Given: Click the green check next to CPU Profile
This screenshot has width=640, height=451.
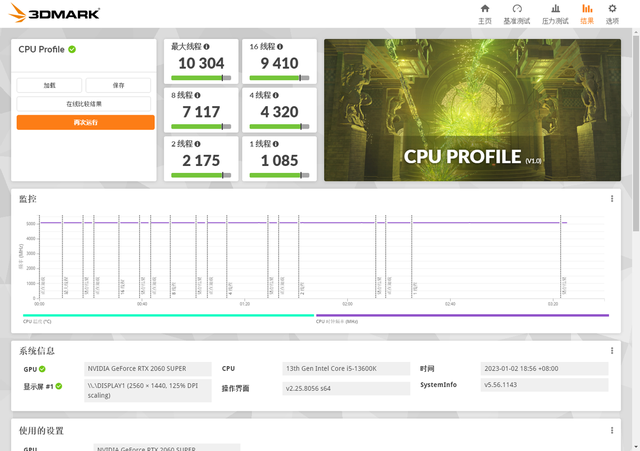Looking at the screenshot, I should click(x=72, y=49).
